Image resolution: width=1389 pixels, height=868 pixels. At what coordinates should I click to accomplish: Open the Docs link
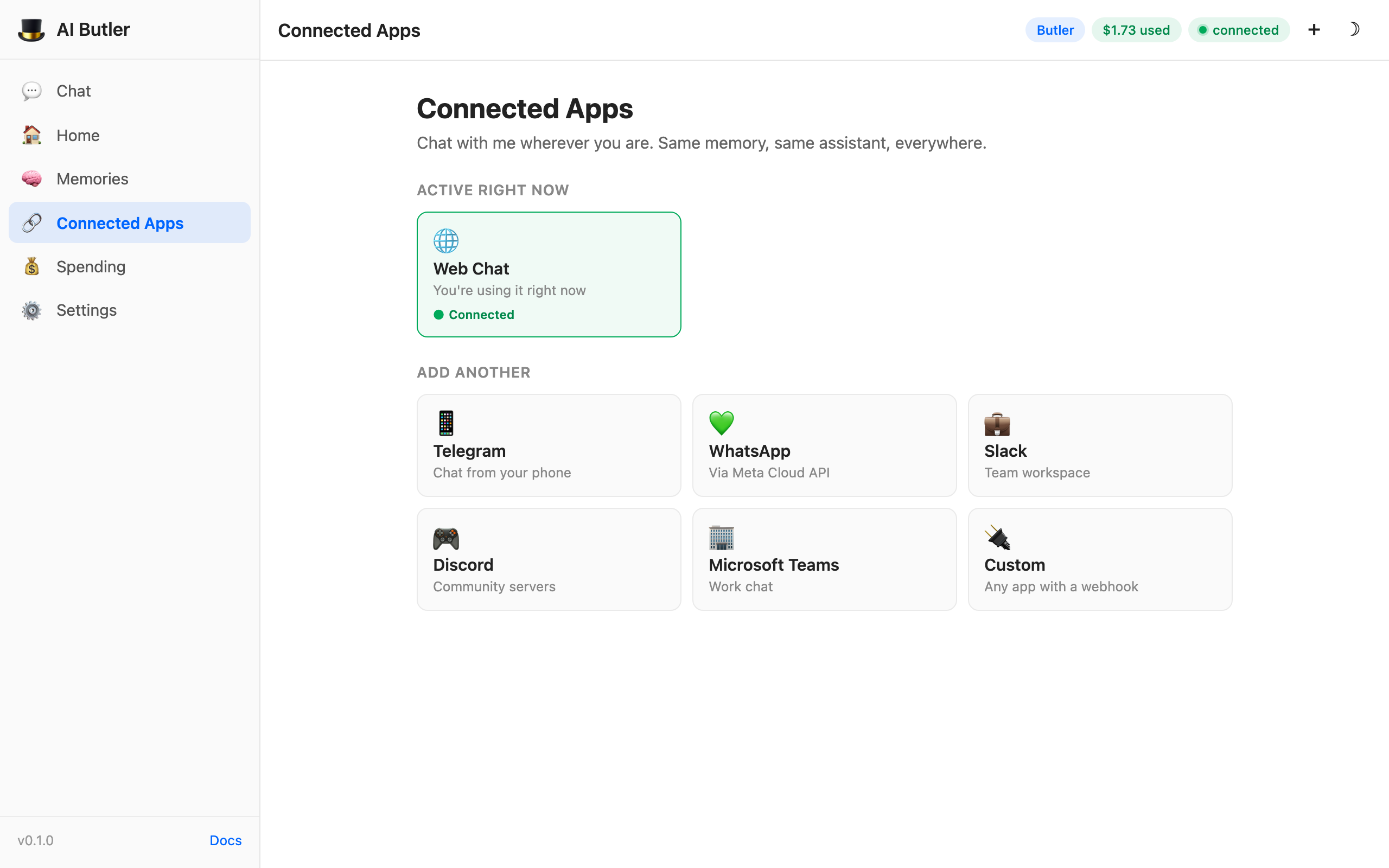click(225, 840)
